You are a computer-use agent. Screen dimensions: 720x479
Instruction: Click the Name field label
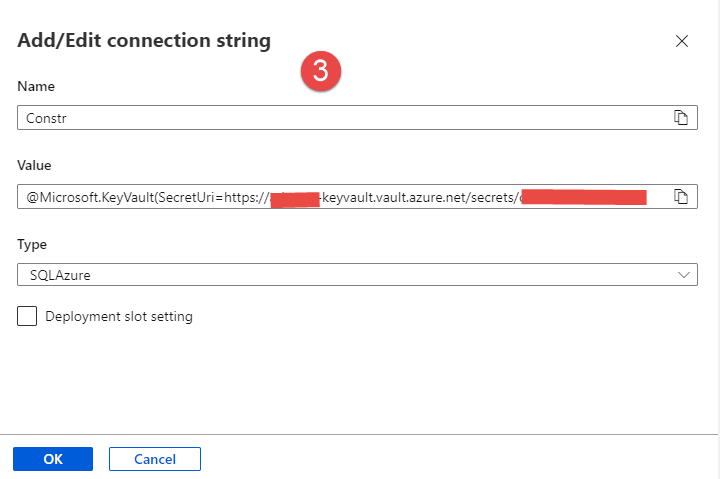pyautogui.click(x=36, y=87)
